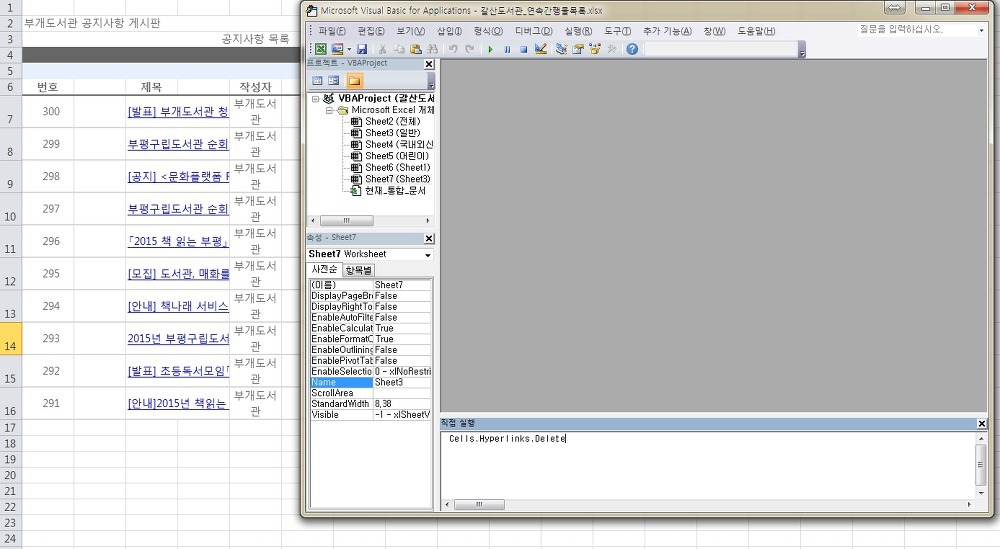
Task: Open the 보기(V) menu
Action: click(x=410, y=31)
